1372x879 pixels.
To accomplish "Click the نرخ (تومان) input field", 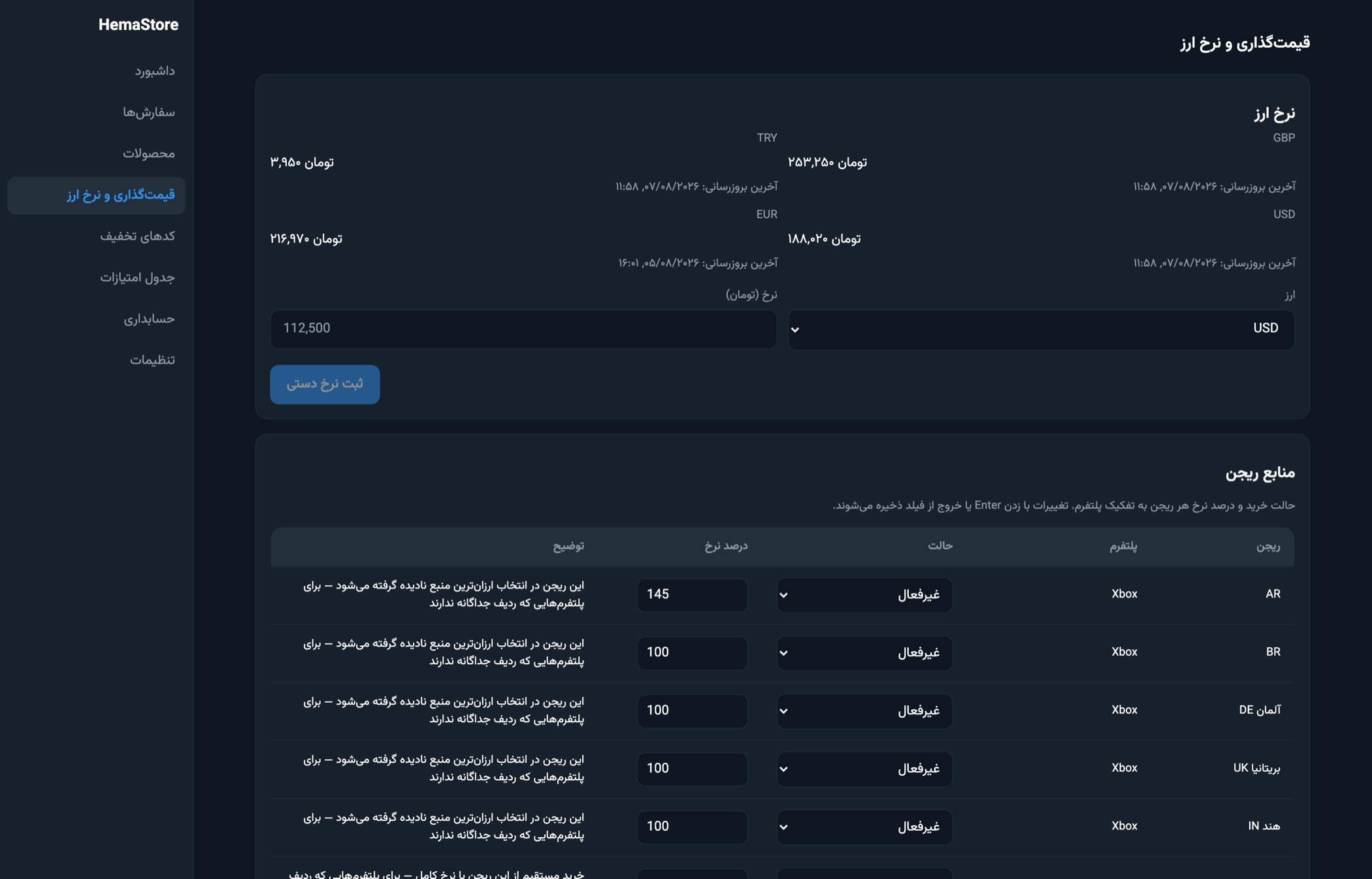I will 523,328.
